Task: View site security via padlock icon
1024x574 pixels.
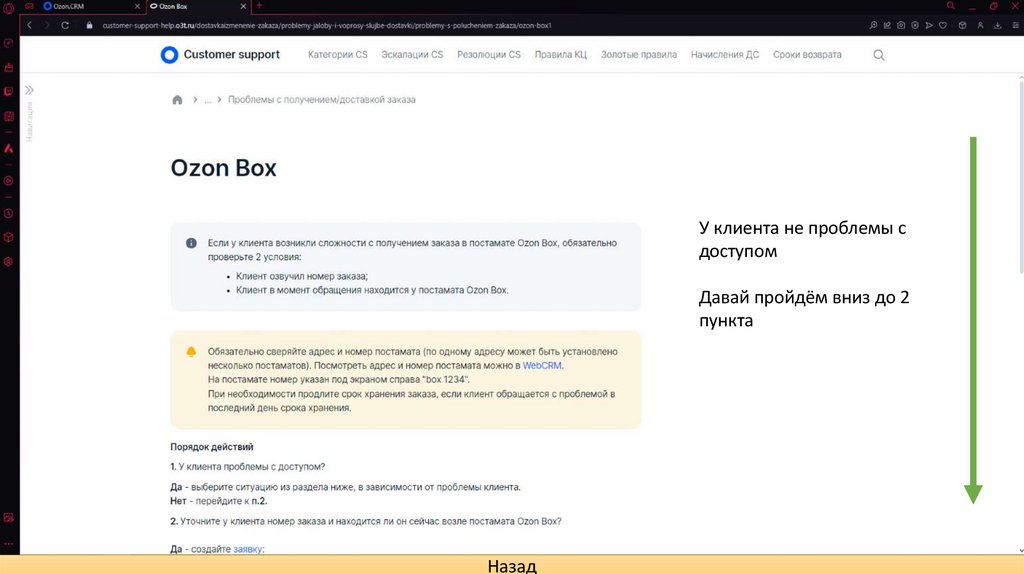Action: (89, 25)
